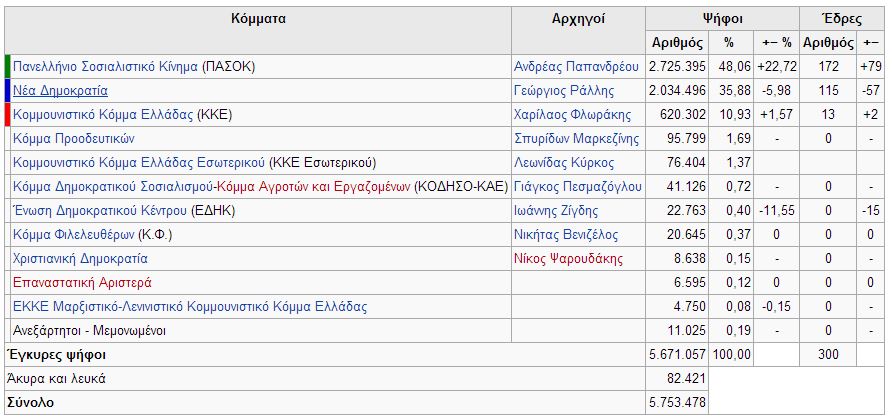This screenshot has height=420, width=892.
Task: Follow the Κόμμα Προοδευτικών link
Action: pos(73,138)
